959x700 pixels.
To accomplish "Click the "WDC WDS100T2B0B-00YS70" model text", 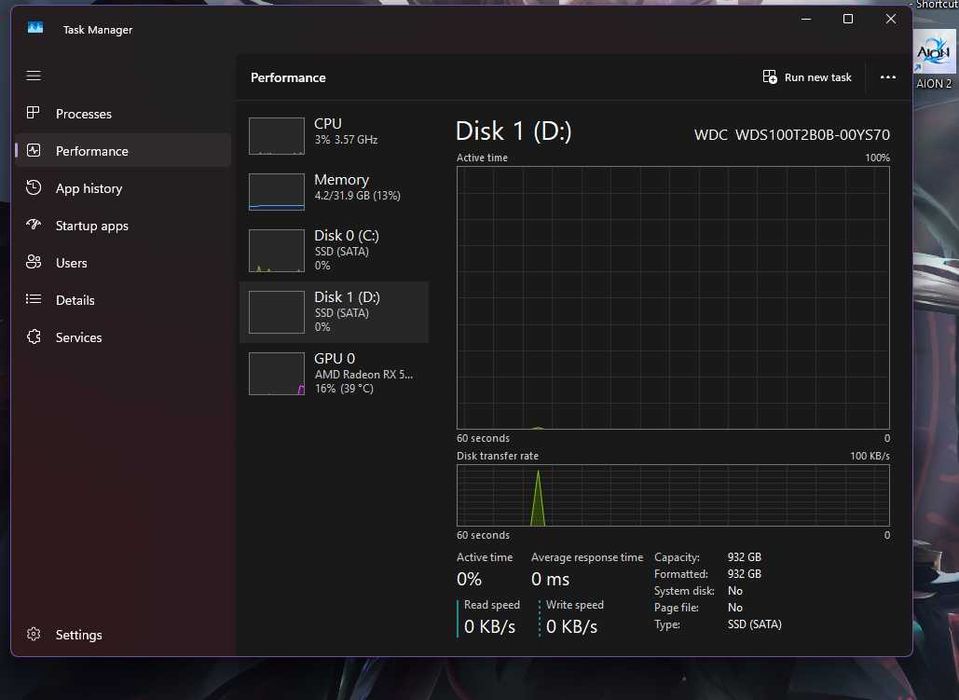I will tap(792, 134).
